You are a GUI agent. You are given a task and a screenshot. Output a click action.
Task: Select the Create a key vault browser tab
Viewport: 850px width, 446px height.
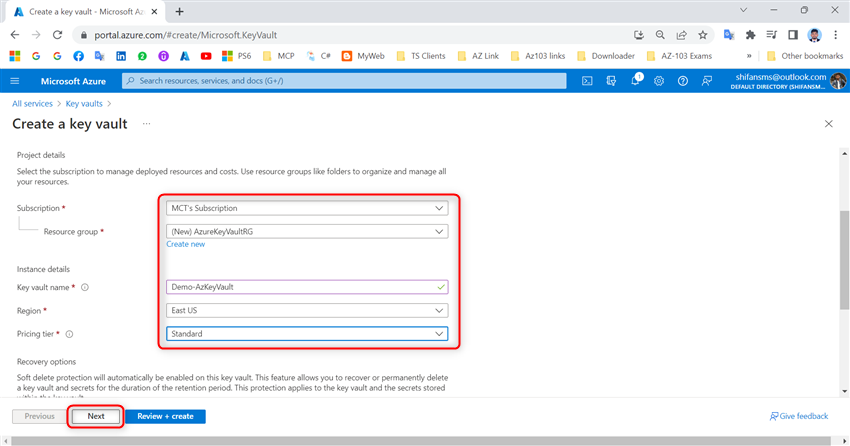(x=86, y=11)
